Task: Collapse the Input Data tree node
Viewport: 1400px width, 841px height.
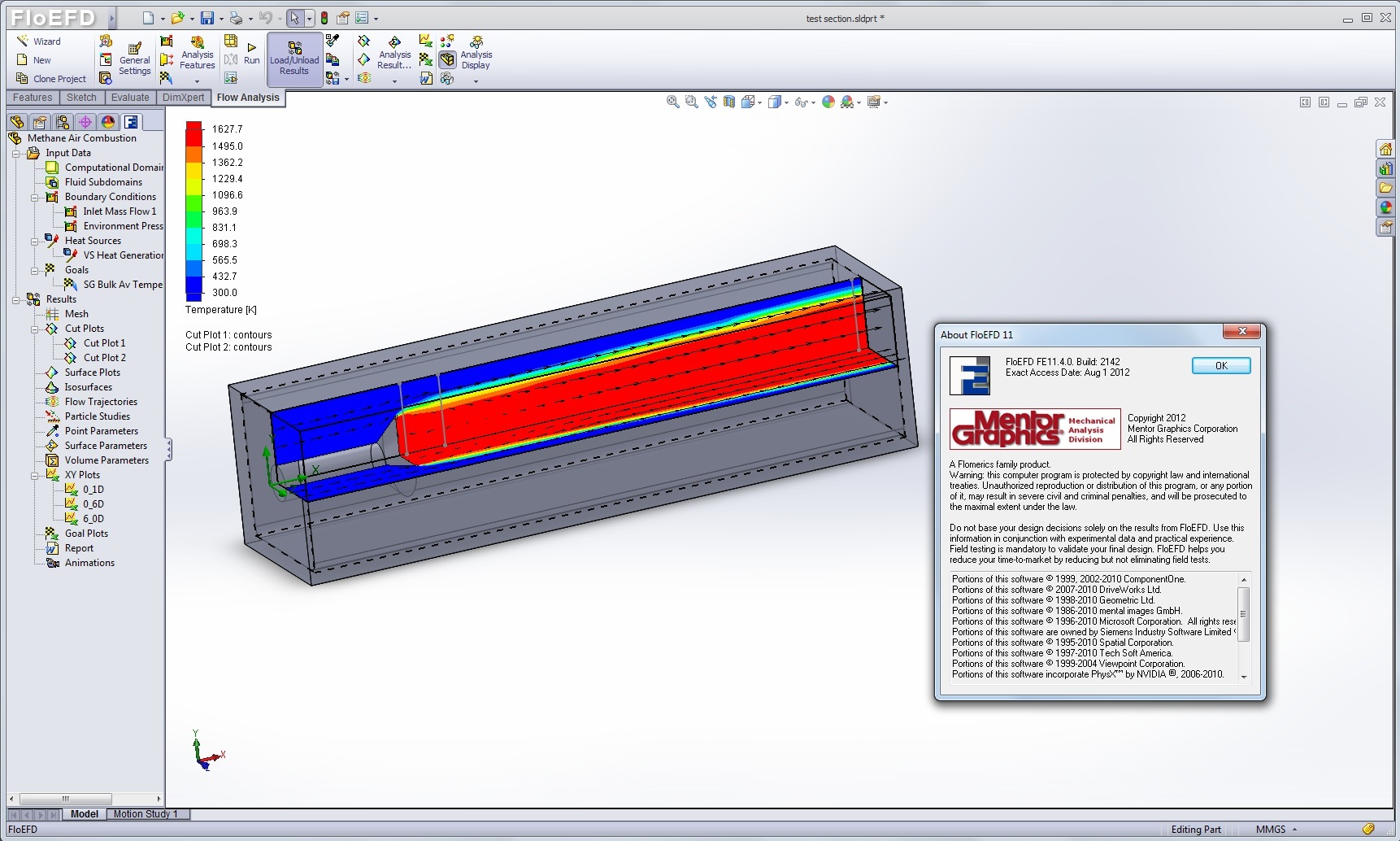Action: click(15, 153)
